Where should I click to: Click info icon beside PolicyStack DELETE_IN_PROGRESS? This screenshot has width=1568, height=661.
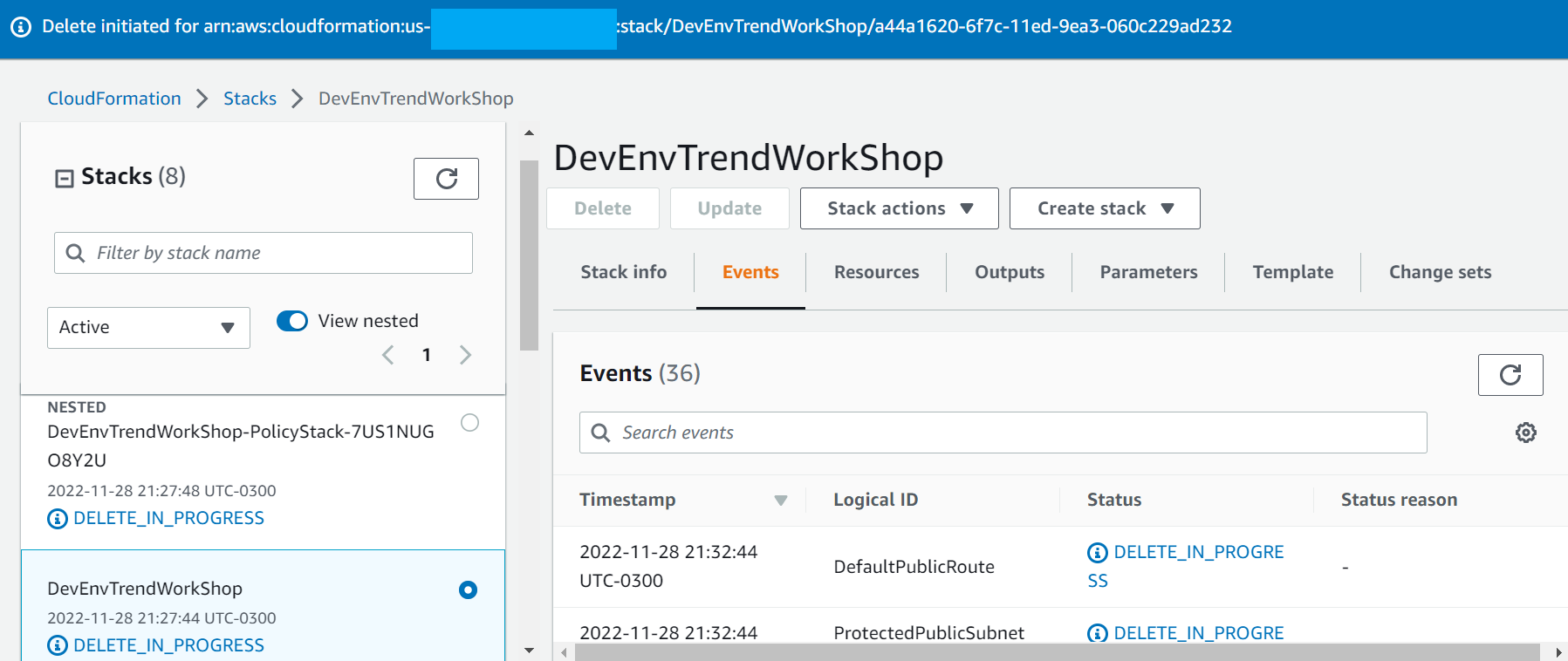(58, 519)
